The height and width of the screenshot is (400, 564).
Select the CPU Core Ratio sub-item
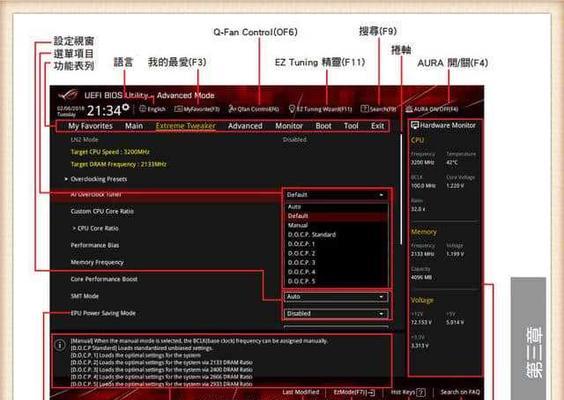click(95, 228)
